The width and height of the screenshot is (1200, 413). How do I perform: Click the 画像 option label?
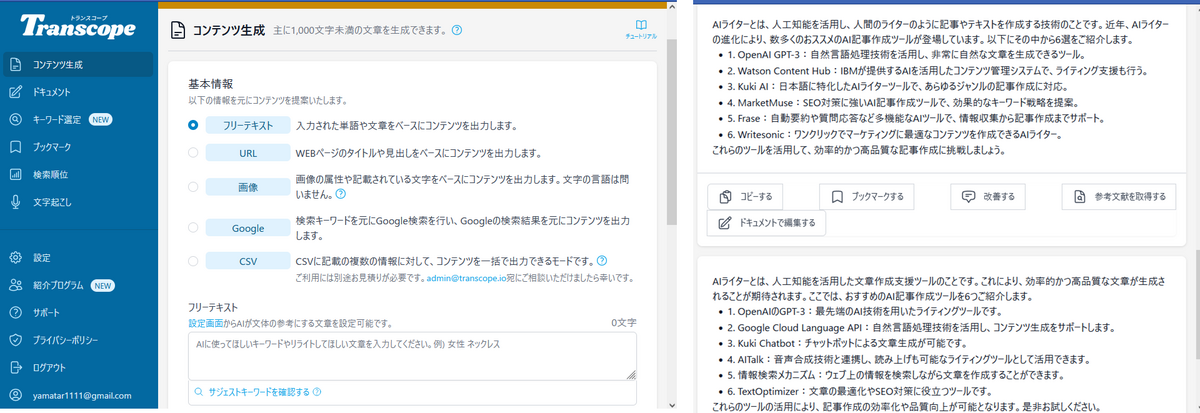tap(248, 187)
